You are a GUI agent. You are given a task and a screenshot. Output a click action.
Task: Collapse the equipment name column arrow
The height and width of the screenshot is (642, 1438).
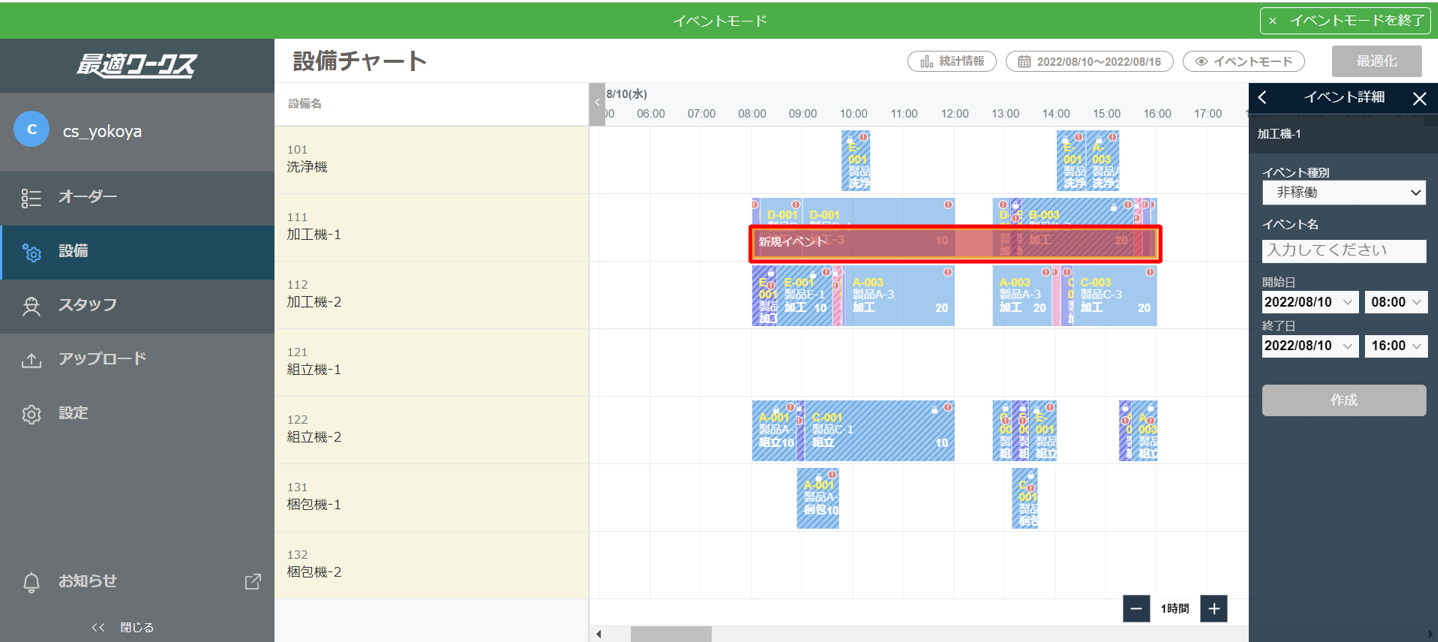[x=597, y=103]
